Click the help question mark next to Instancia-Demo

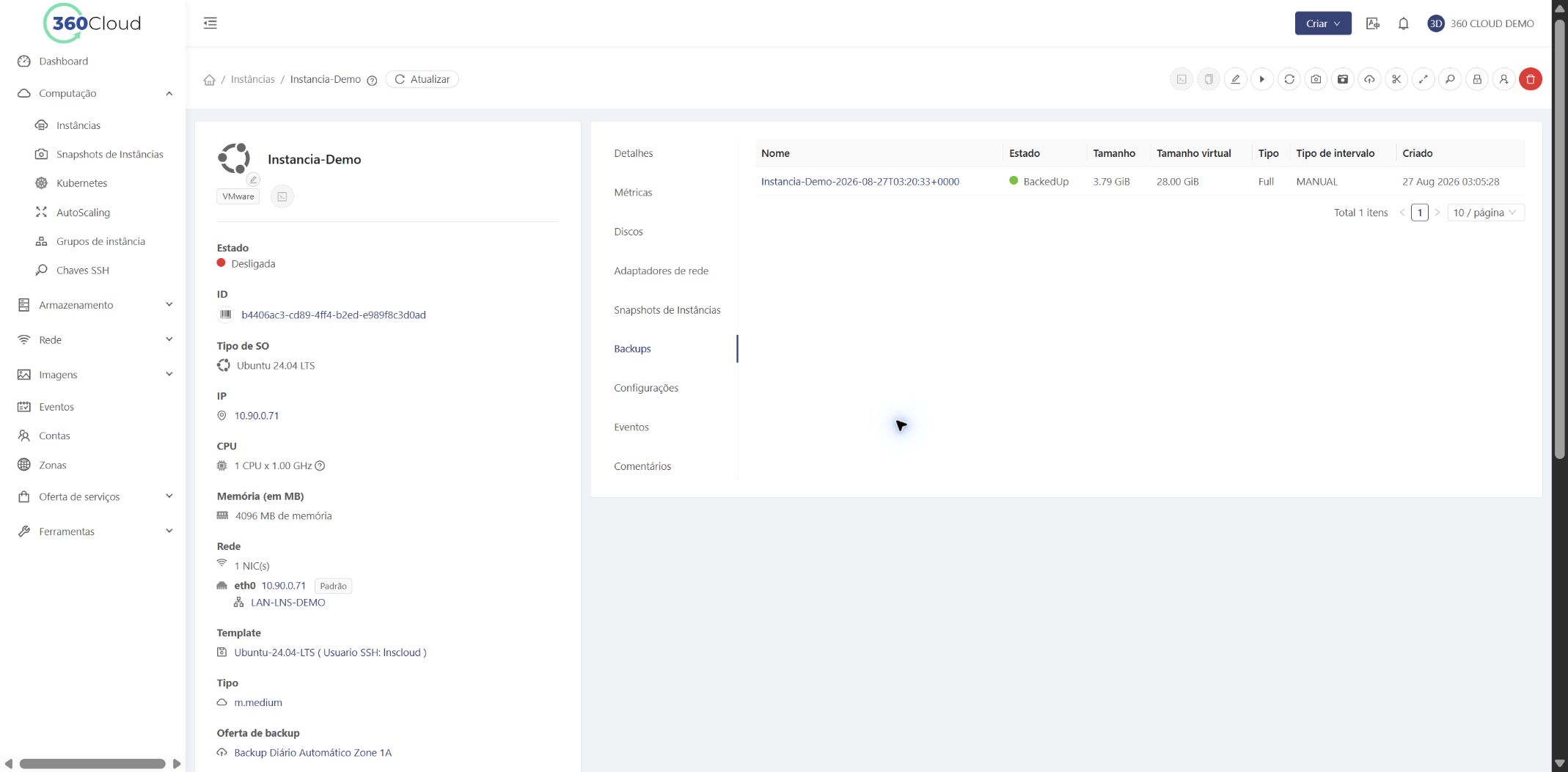[x=372, y=81]
